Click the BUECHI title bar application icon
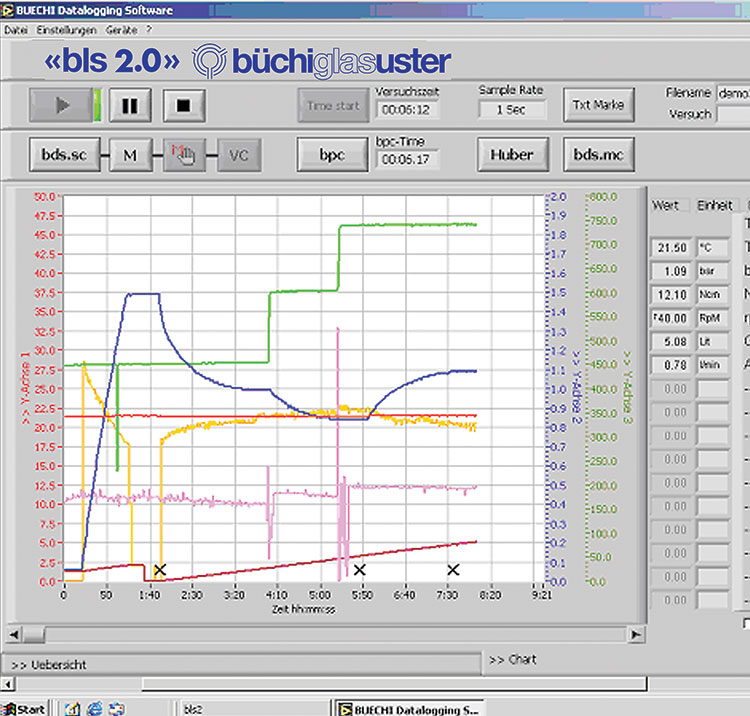This screenshot has width=750, height=716. [7, 10]
